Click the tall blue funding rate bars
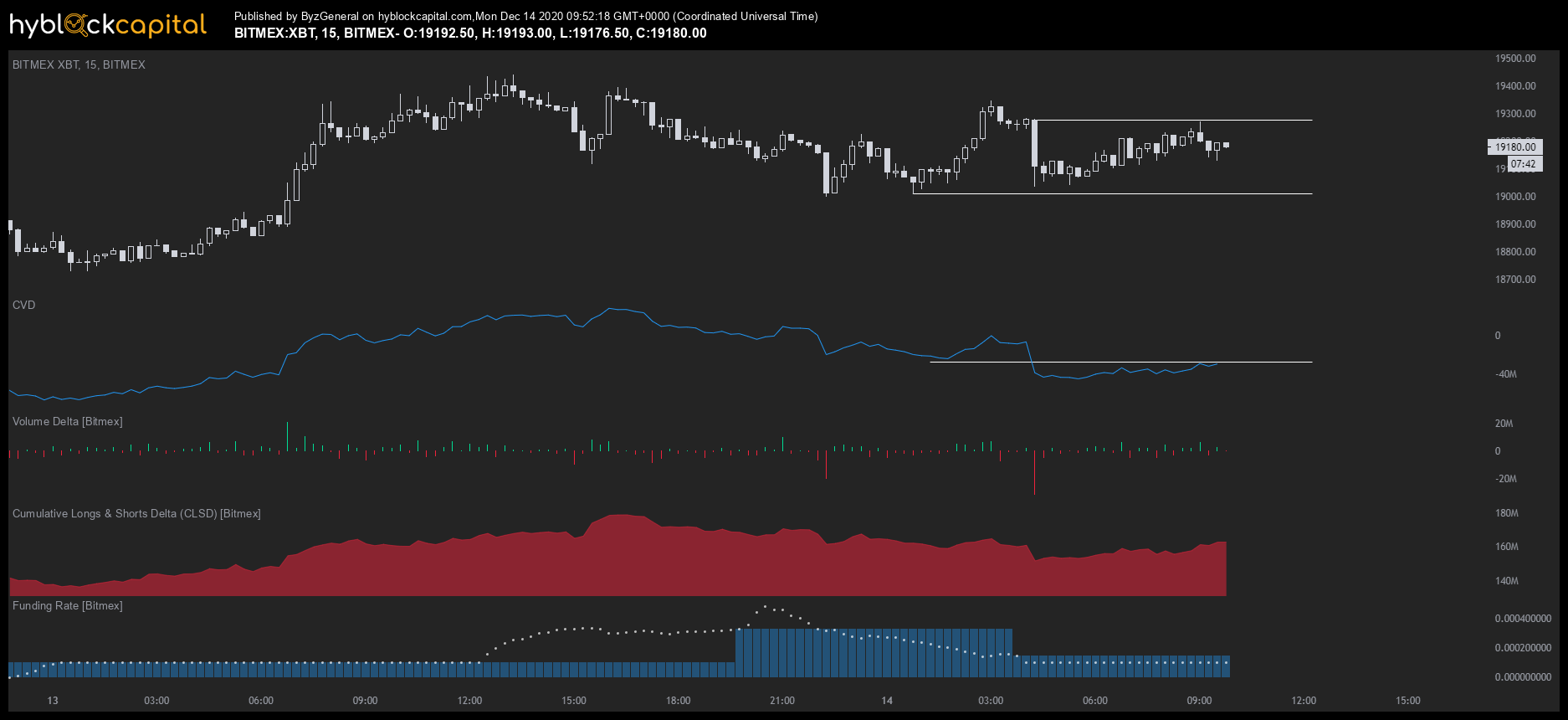Screen dimensions: 1568x720 pos(874,653)
